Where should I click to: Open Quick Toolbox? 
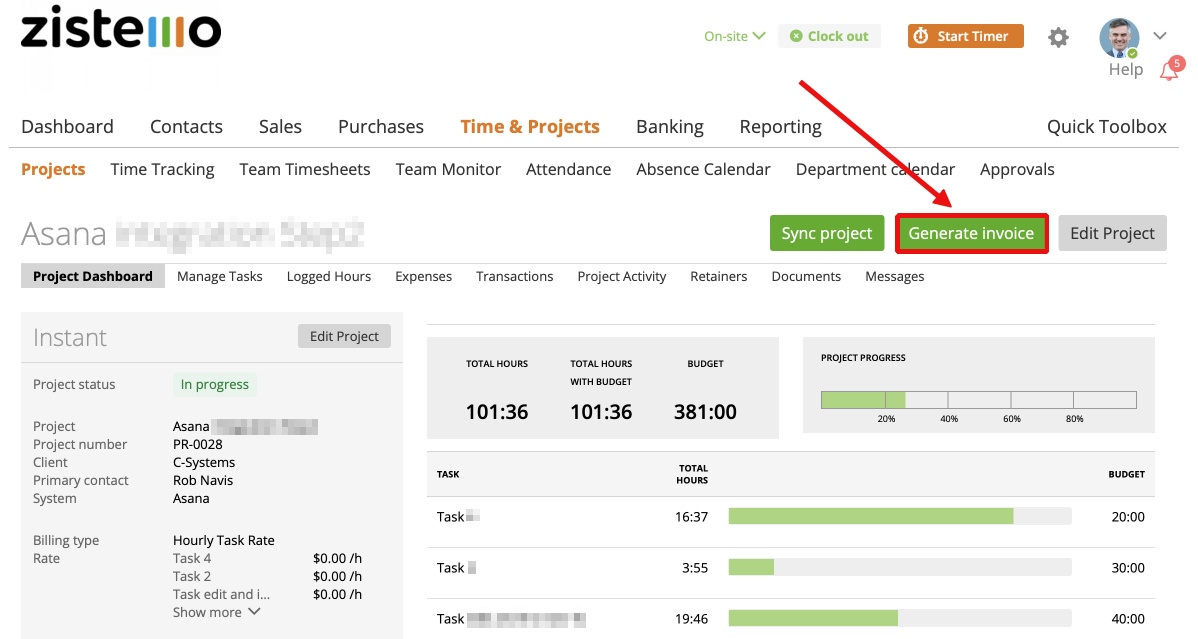(x=1106, y=127)
